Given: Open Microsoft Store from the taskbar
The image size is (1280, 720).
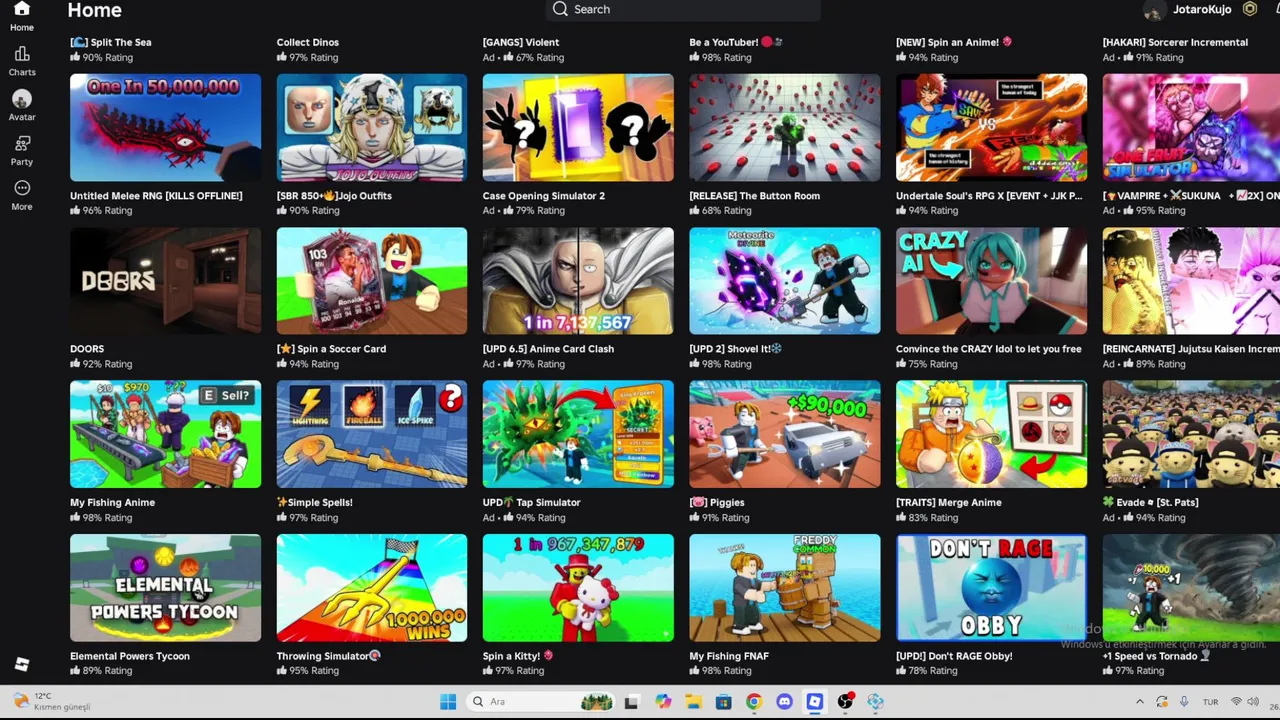Looking at the screenshot, I should click(723, 702).
